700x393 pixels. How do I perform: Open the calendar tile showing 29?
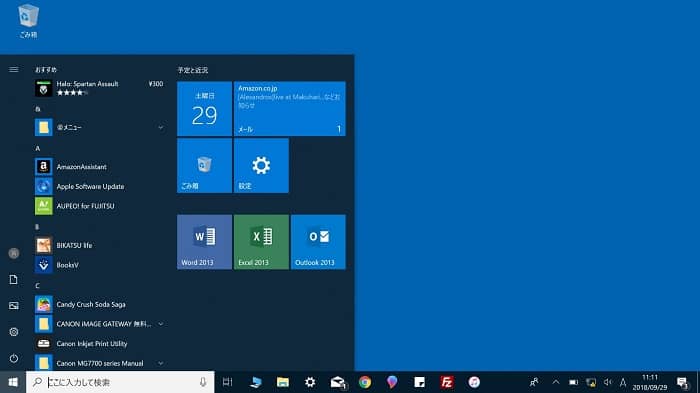(204, 109)
